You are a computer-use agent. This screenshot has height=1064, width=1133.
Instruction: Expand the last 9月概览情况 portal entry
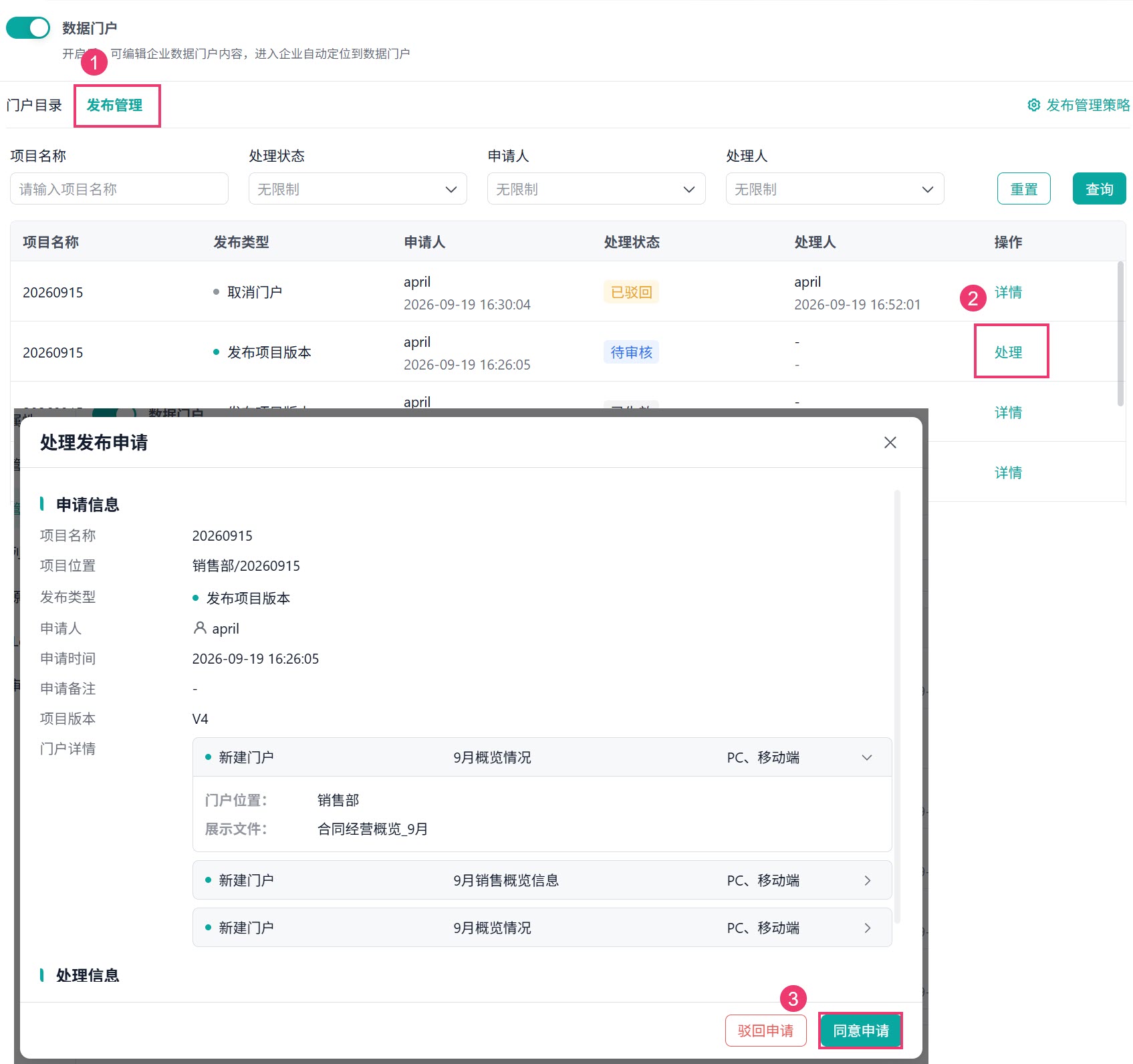pos(867,928)
